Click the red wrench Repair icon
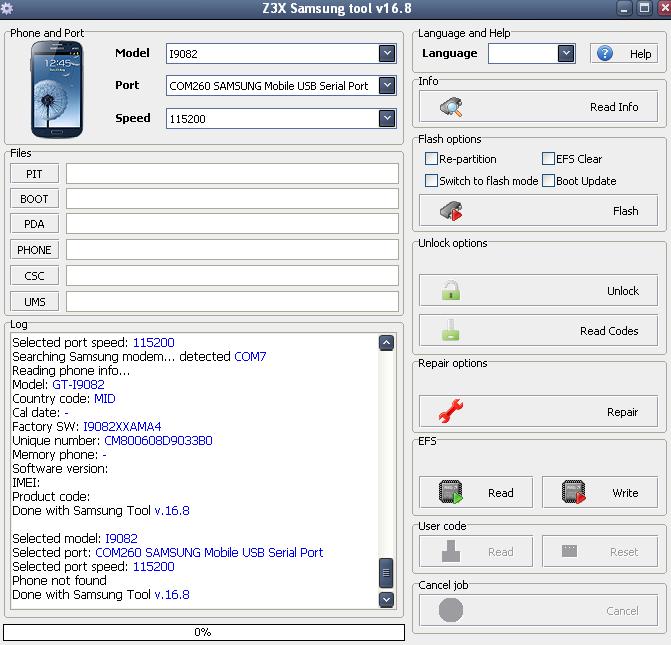Image resolution: width=671 pixels, height=645 pixels. point(451,411)
